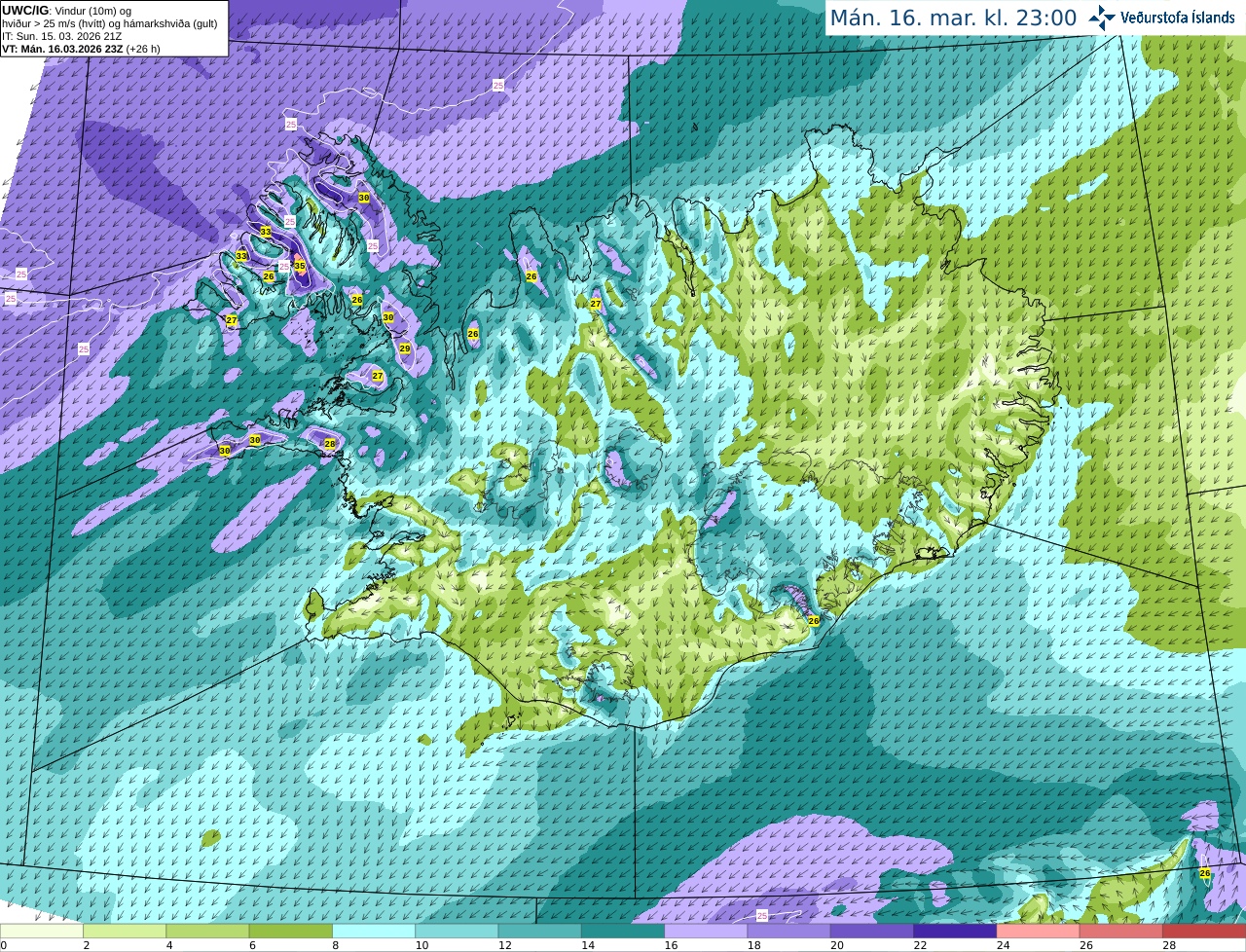Click the legend scale value 20
Image resolution: width=1246 pixels, height=952 pixels.
(837, 945)
